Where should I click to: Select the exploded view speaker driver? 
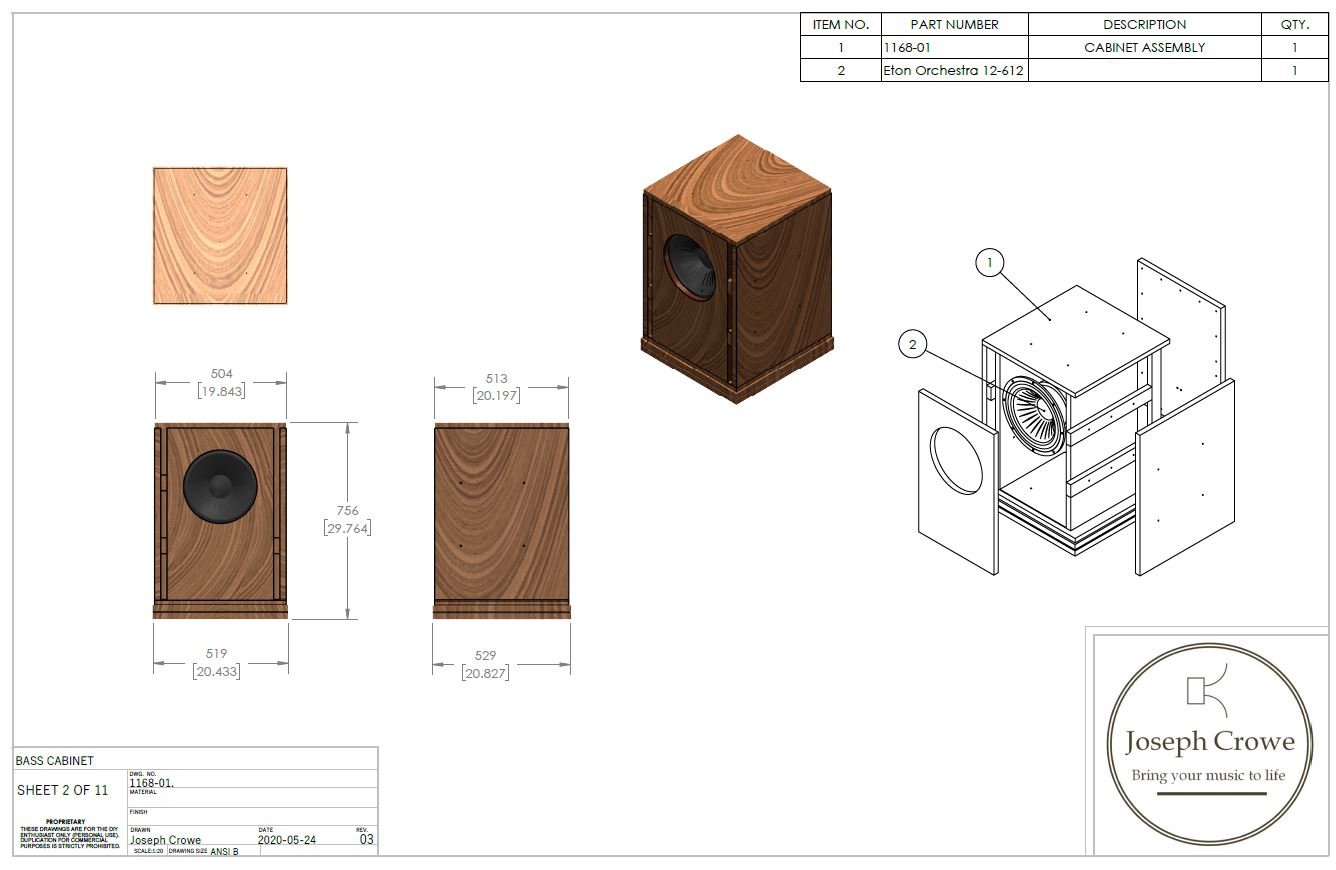coord(1034,411)
